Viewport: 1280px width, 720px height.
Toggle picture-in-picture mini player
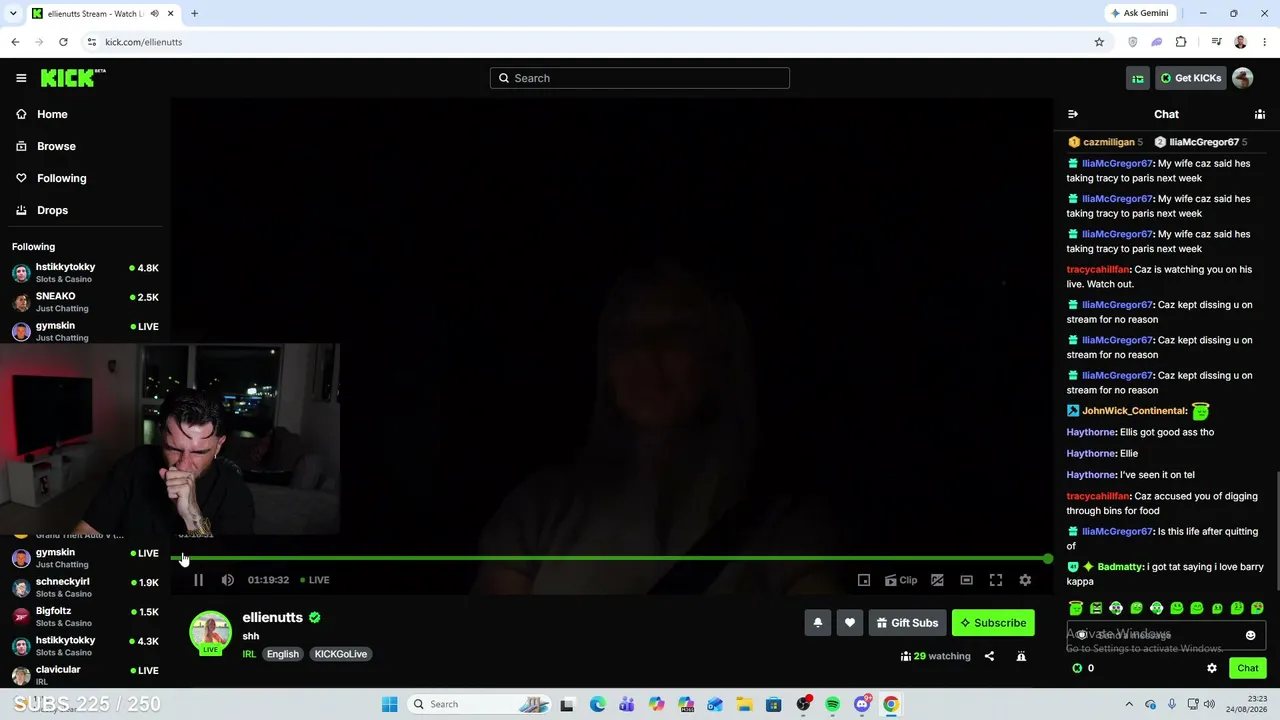point(864,580)
